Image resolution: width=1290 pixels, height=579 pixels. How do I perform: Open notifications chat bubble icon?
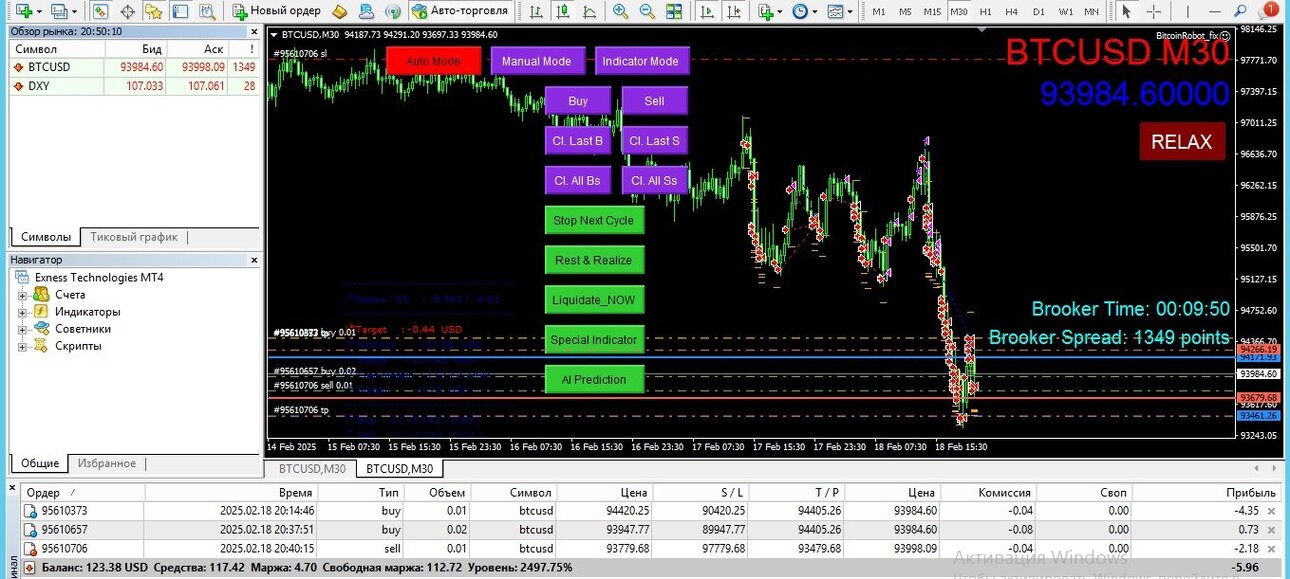coord(1268,11)
